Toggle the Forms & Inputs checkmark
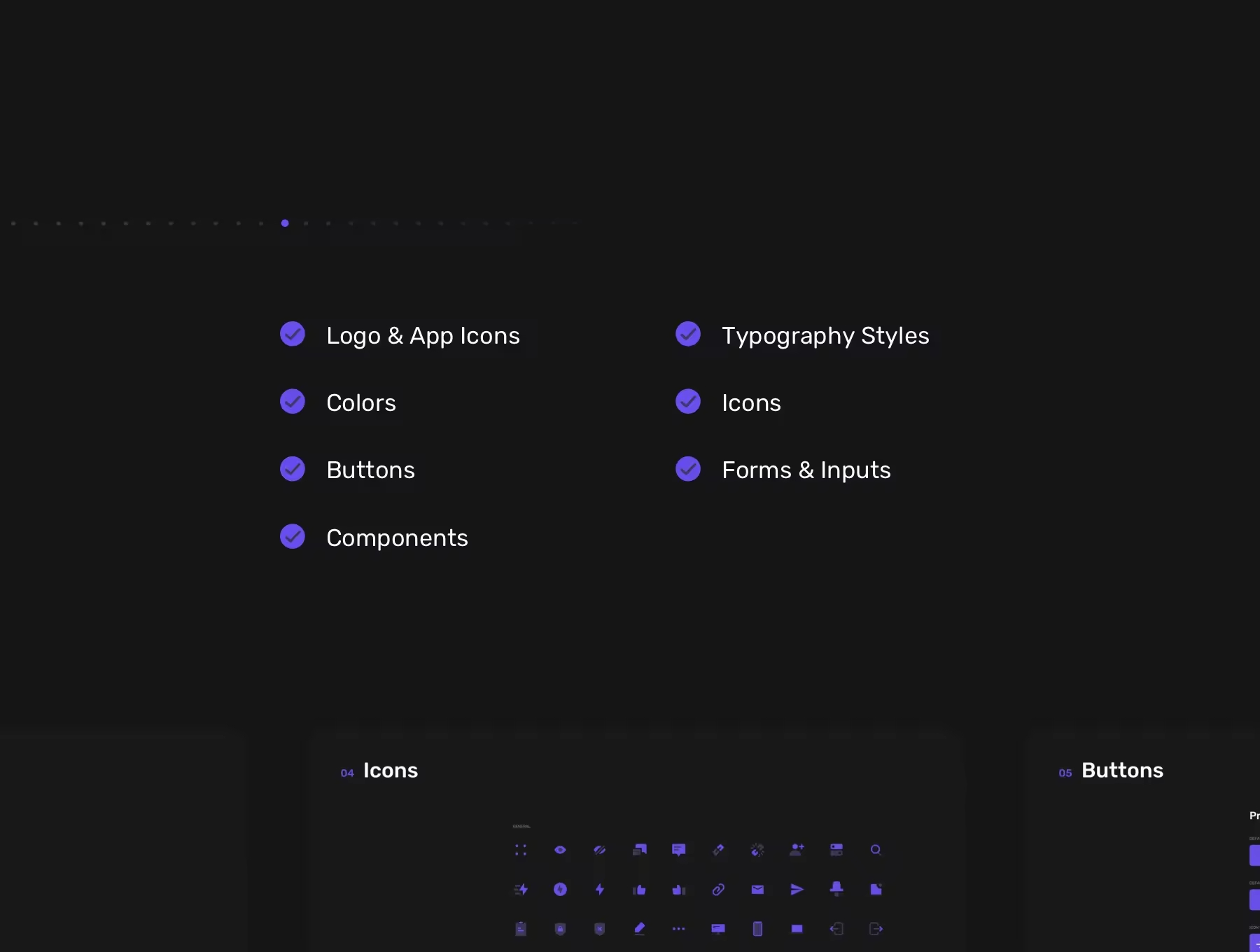The width and height of the screenshot is (1260, 952). tap(688, 469)
